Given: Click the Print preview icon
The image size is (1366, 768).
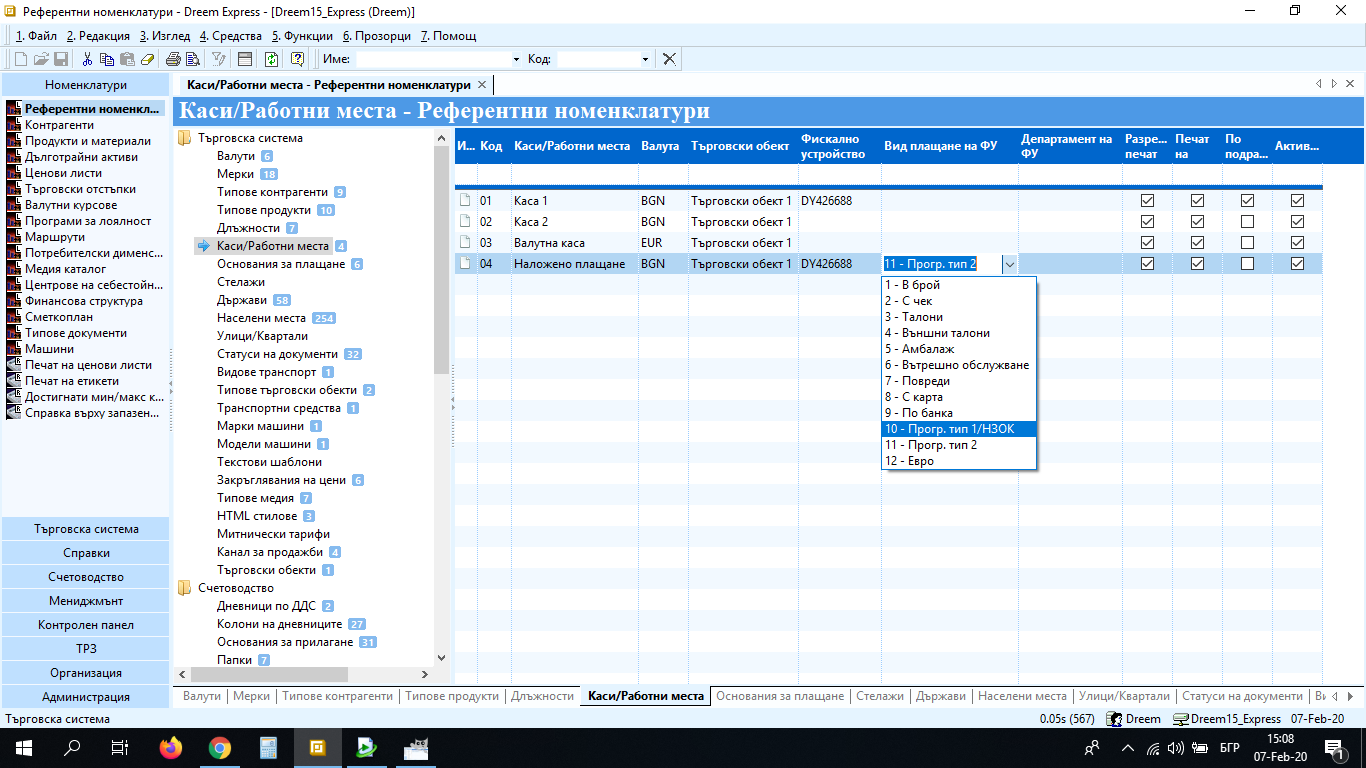Looking at the screenshot, I should point(192,59).
